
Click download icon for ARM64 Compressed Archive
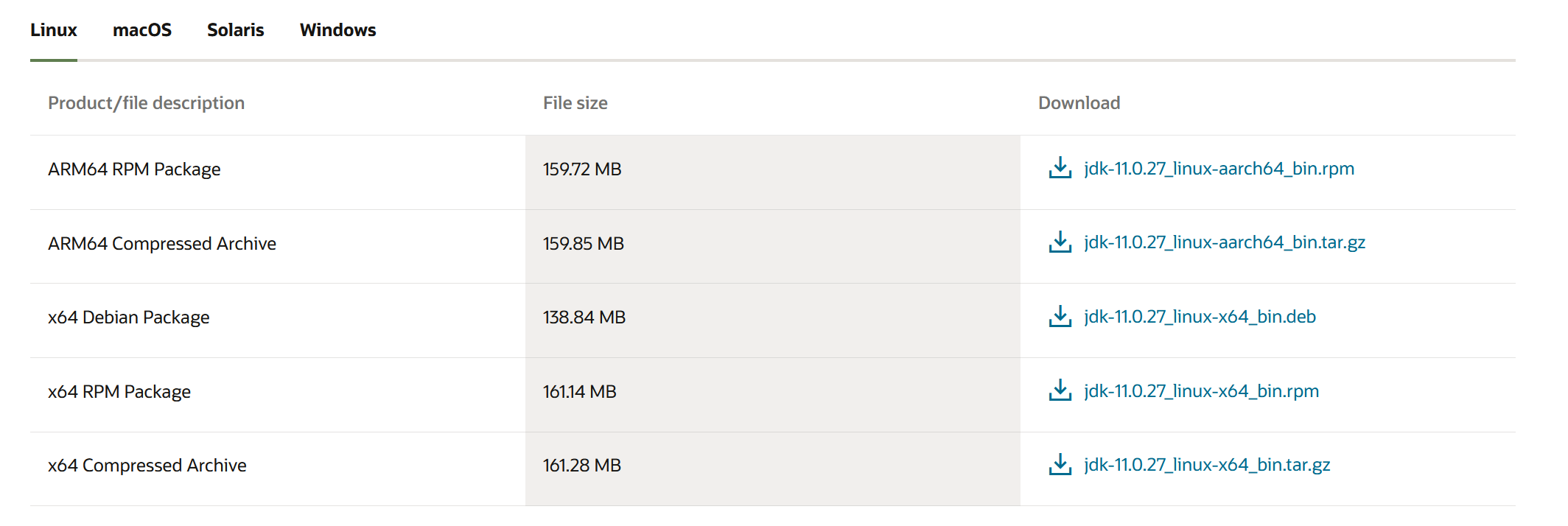click(1060, 242)
